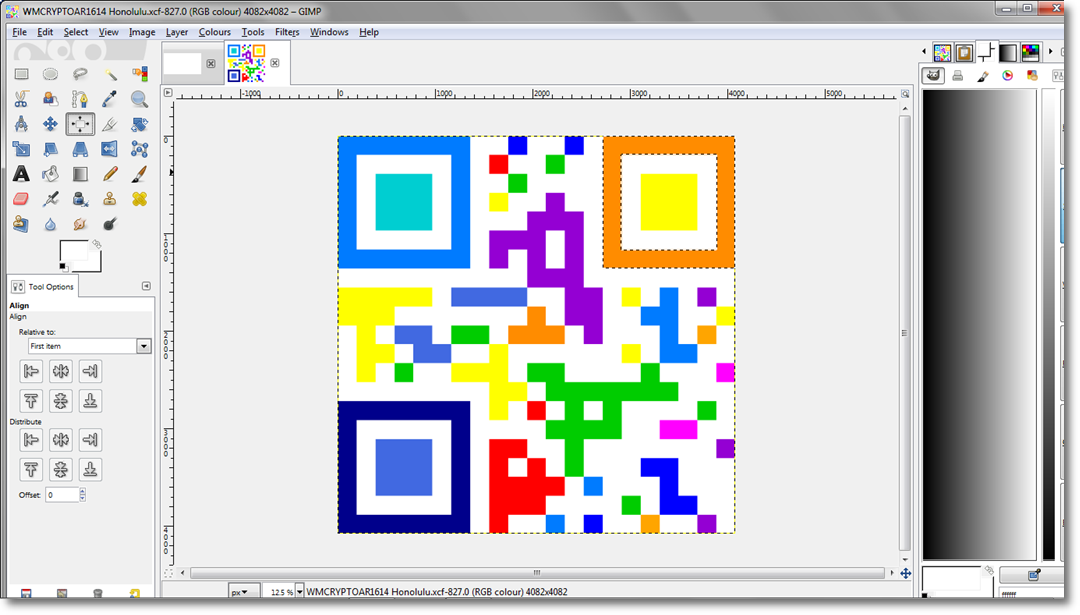This screenshot has height=615, width=1080.
Task: Open the Windows menu
Action: [x=329, y=32]
